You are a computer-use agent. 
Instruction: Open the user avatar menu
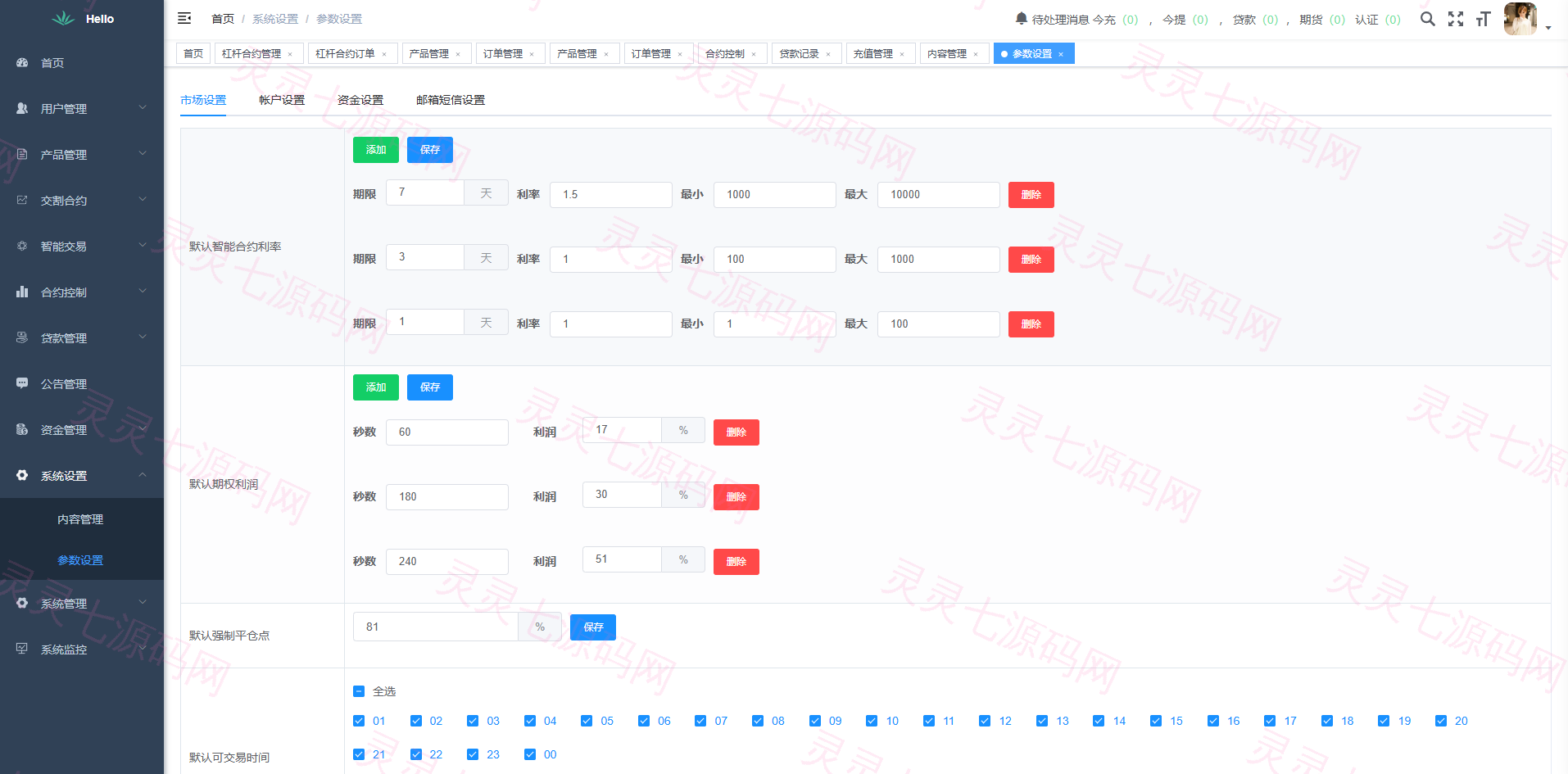tap(1520, 19)
